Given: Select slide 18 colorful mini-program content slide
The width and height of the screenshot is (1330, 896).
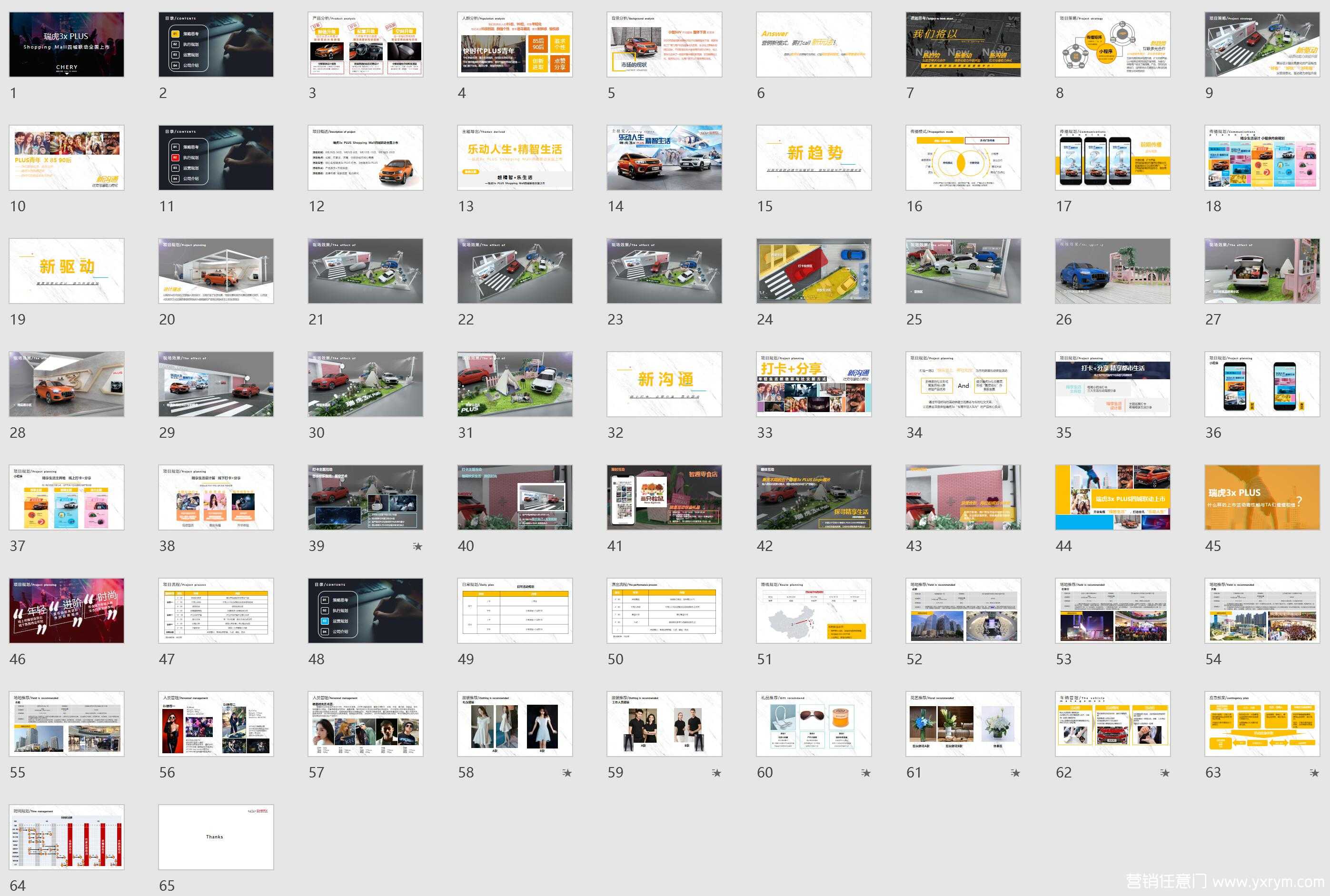Looking at the screenshot, I should (x=1262, y=158).
